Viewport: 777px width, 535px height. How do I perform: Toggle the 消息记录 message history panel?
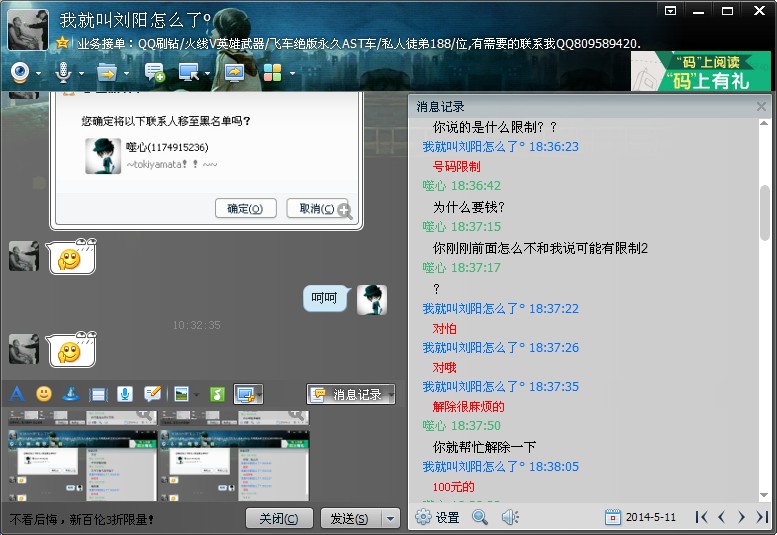click(x=351, y=394)
